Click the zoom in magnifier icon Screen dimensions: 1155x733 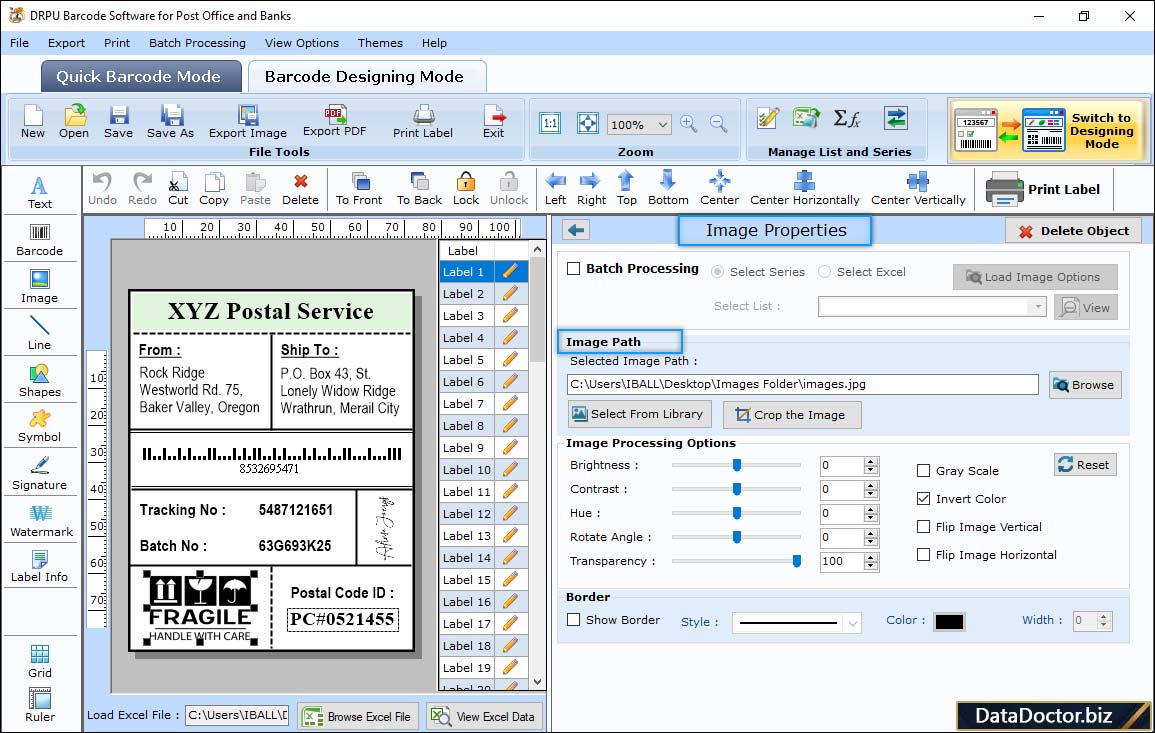tap(689, 124)
